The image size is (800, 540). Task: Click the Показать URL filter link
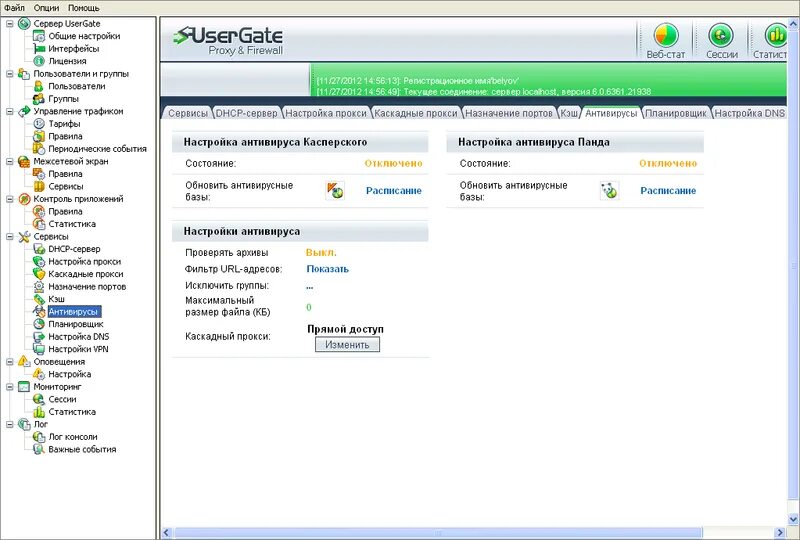coord(328,269)
